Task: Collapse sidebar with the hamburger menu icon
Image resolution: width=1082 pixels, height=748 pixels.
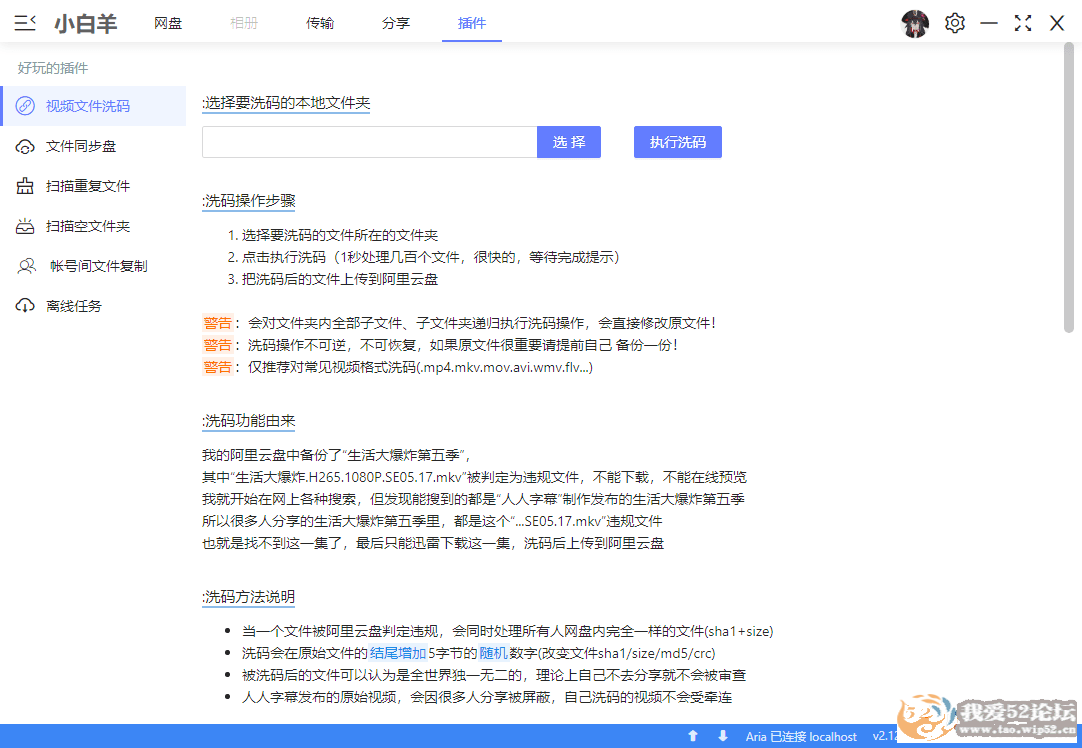Action: tap(25, 23)
